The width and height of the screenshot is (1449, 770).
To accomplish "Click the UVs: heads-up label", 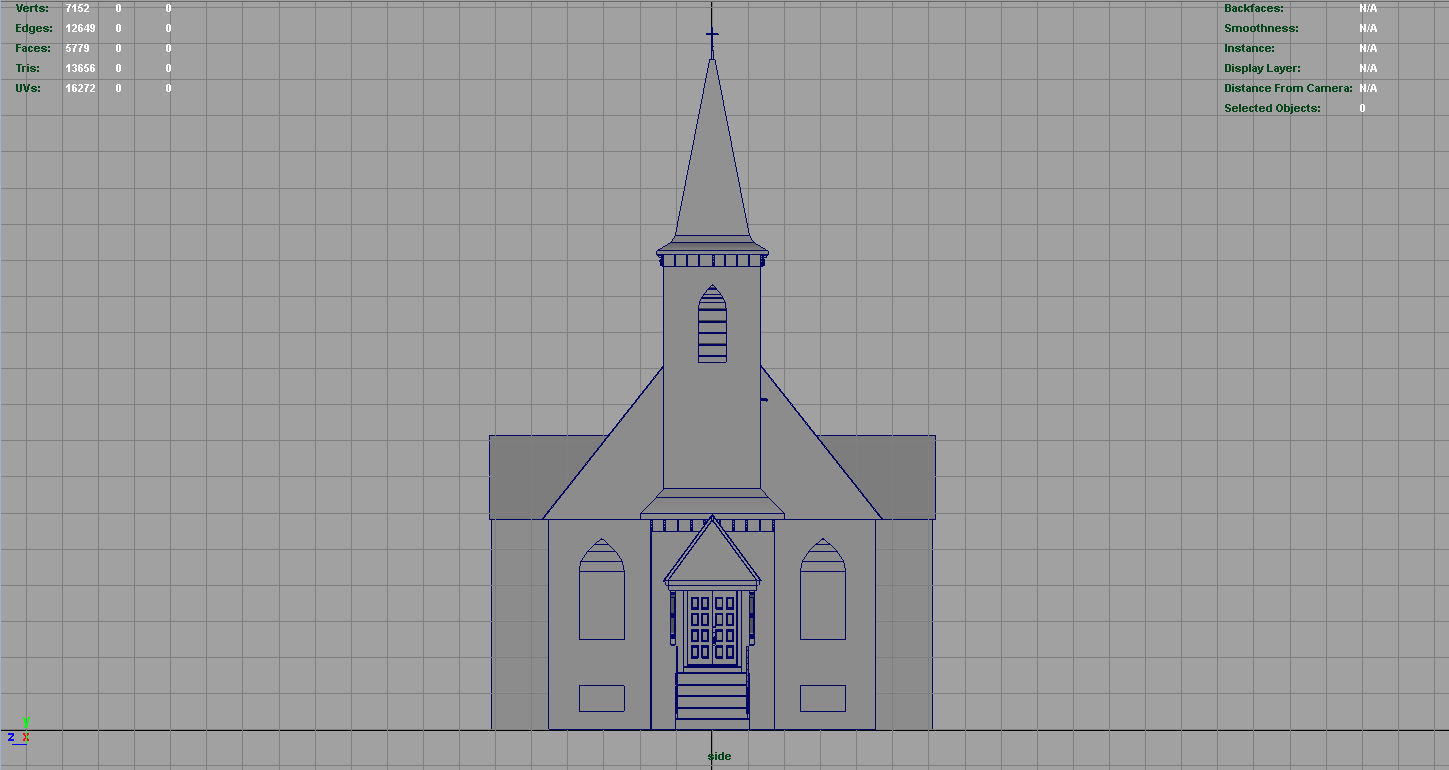I will [x=30, y=88].
